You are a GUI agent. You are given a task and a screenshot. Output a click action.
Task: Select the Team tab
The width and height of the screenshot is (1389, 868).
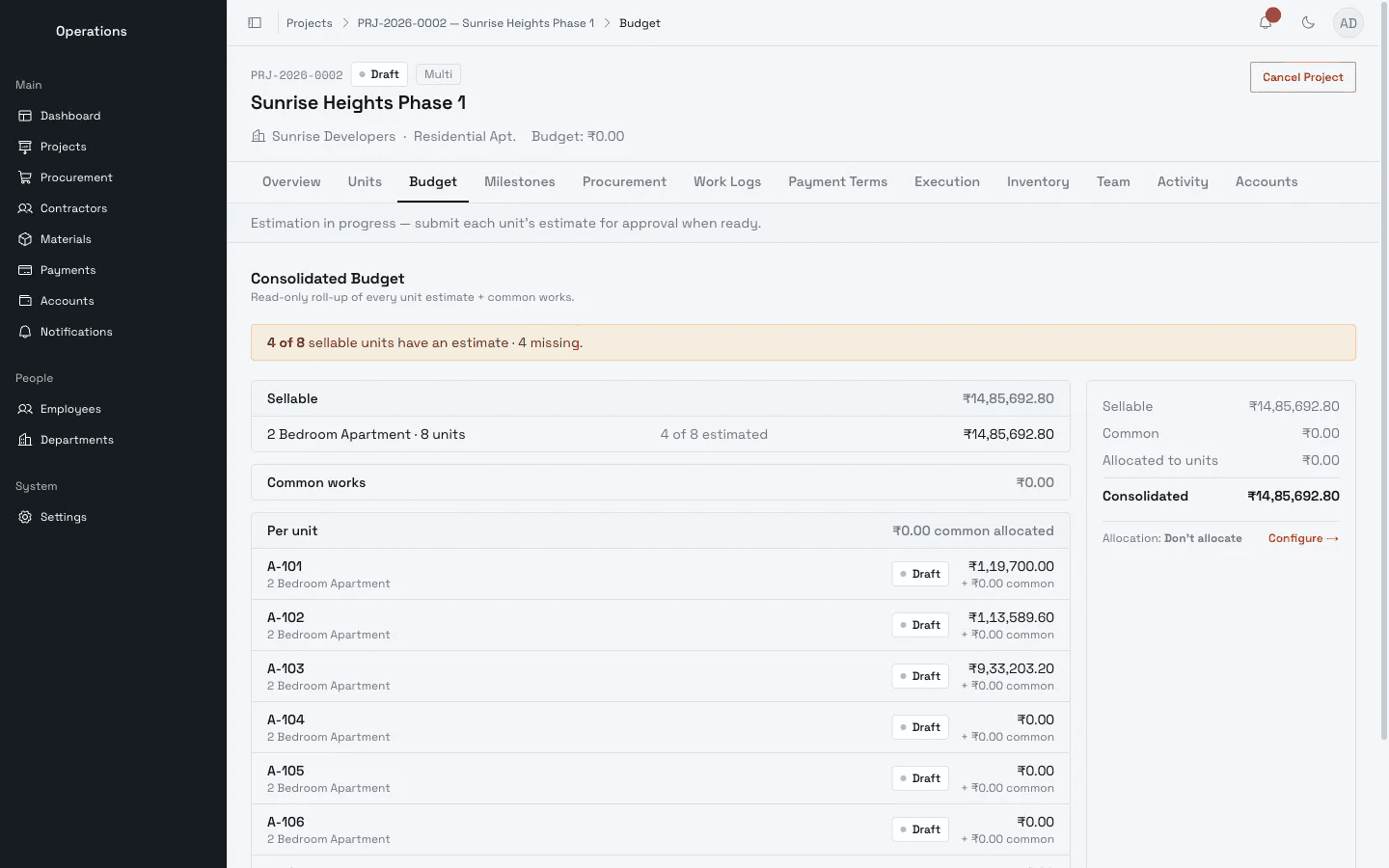(x=1113, y=181)
